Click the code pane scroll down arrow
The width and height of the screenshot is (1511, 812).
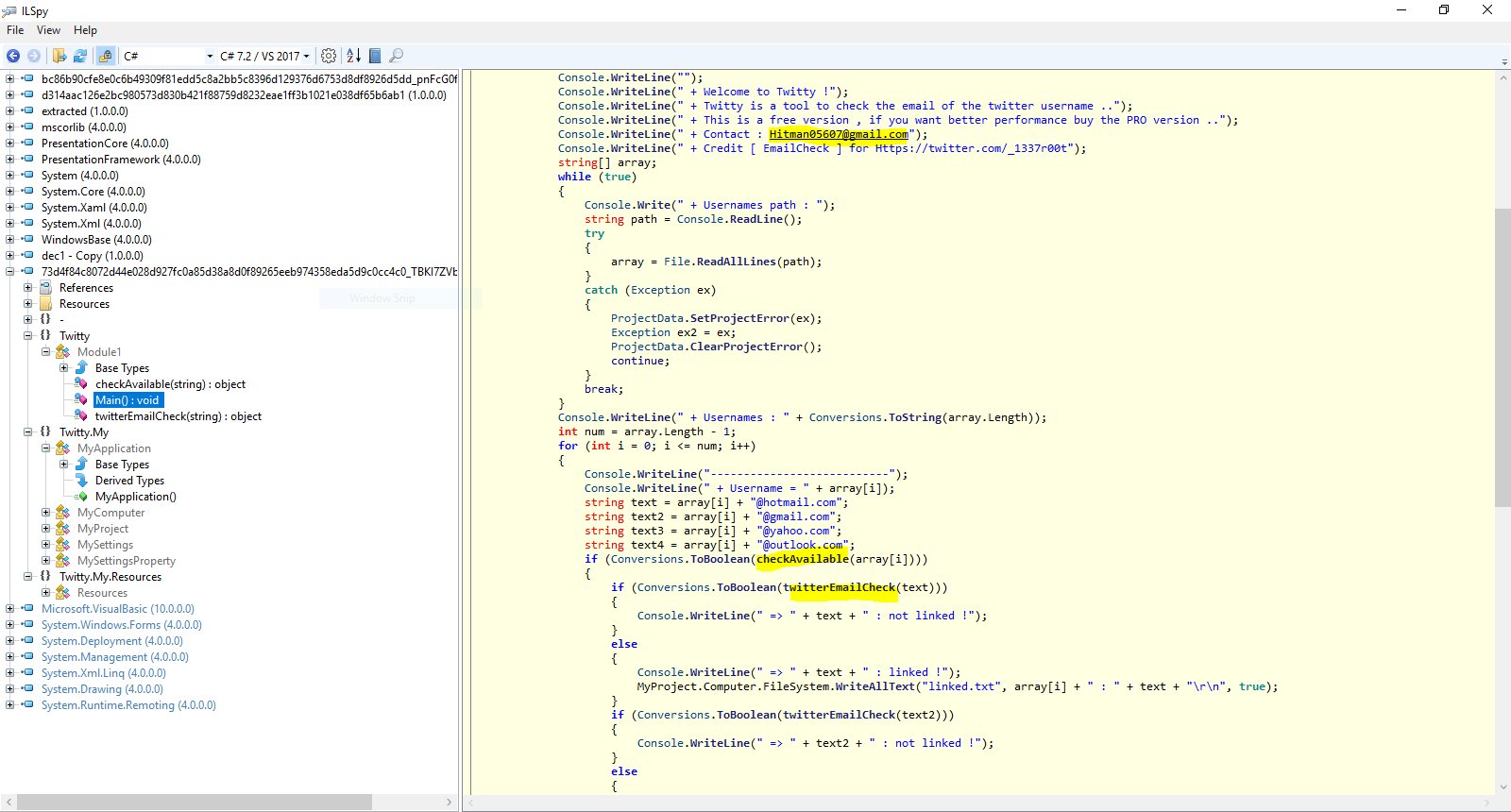click(x=1503, y=787)
